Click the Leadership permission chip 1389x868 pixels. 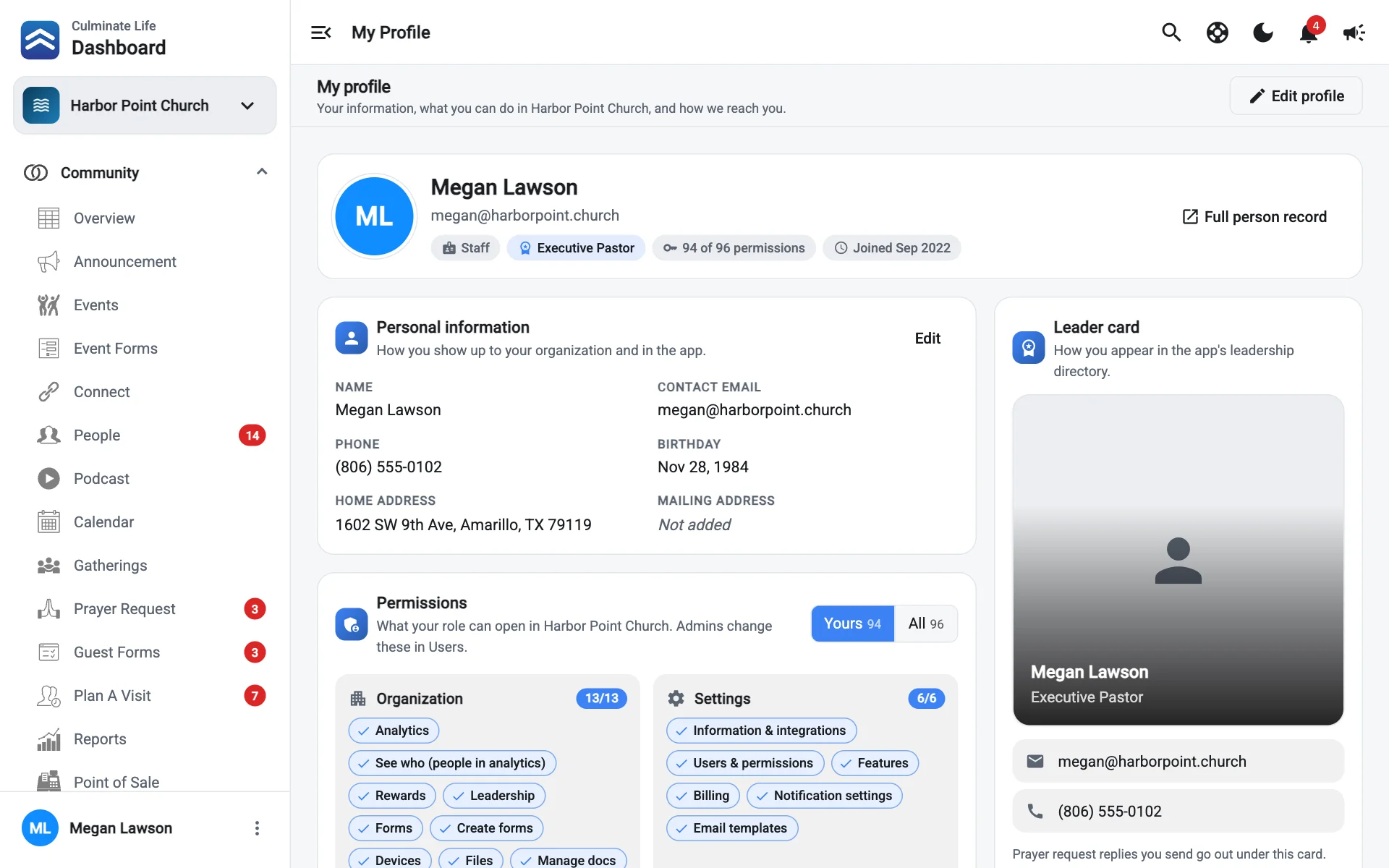494,796
